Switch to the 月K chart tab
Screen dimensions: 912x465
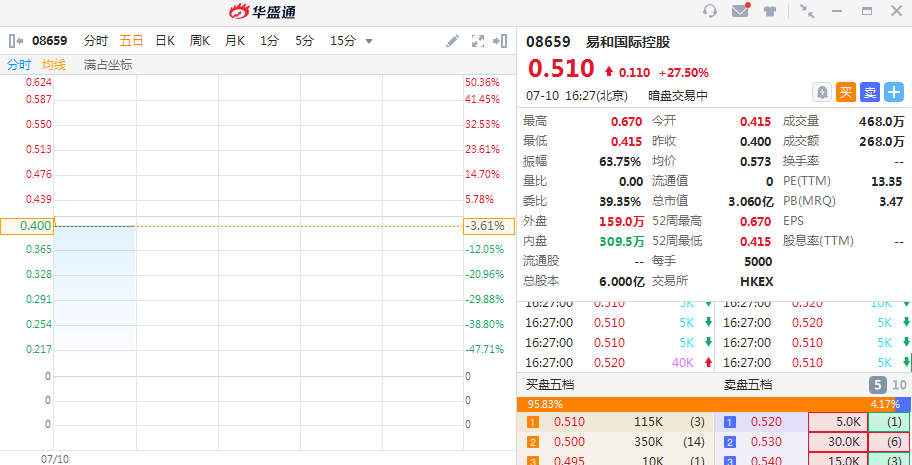coord(235,41)
